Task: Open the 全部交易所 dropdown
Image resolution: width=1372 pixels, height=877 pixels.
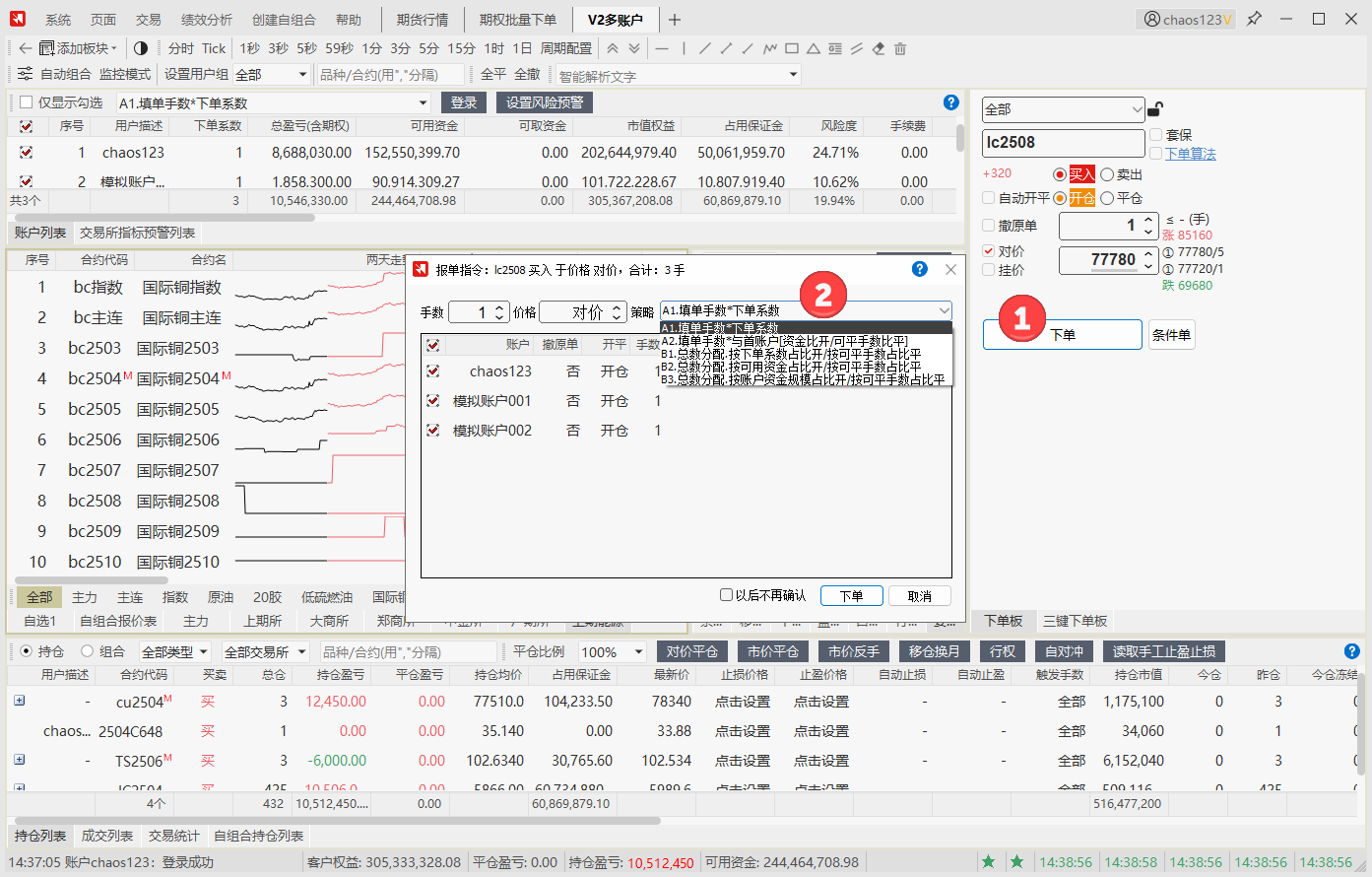Action: pos(264,652)
